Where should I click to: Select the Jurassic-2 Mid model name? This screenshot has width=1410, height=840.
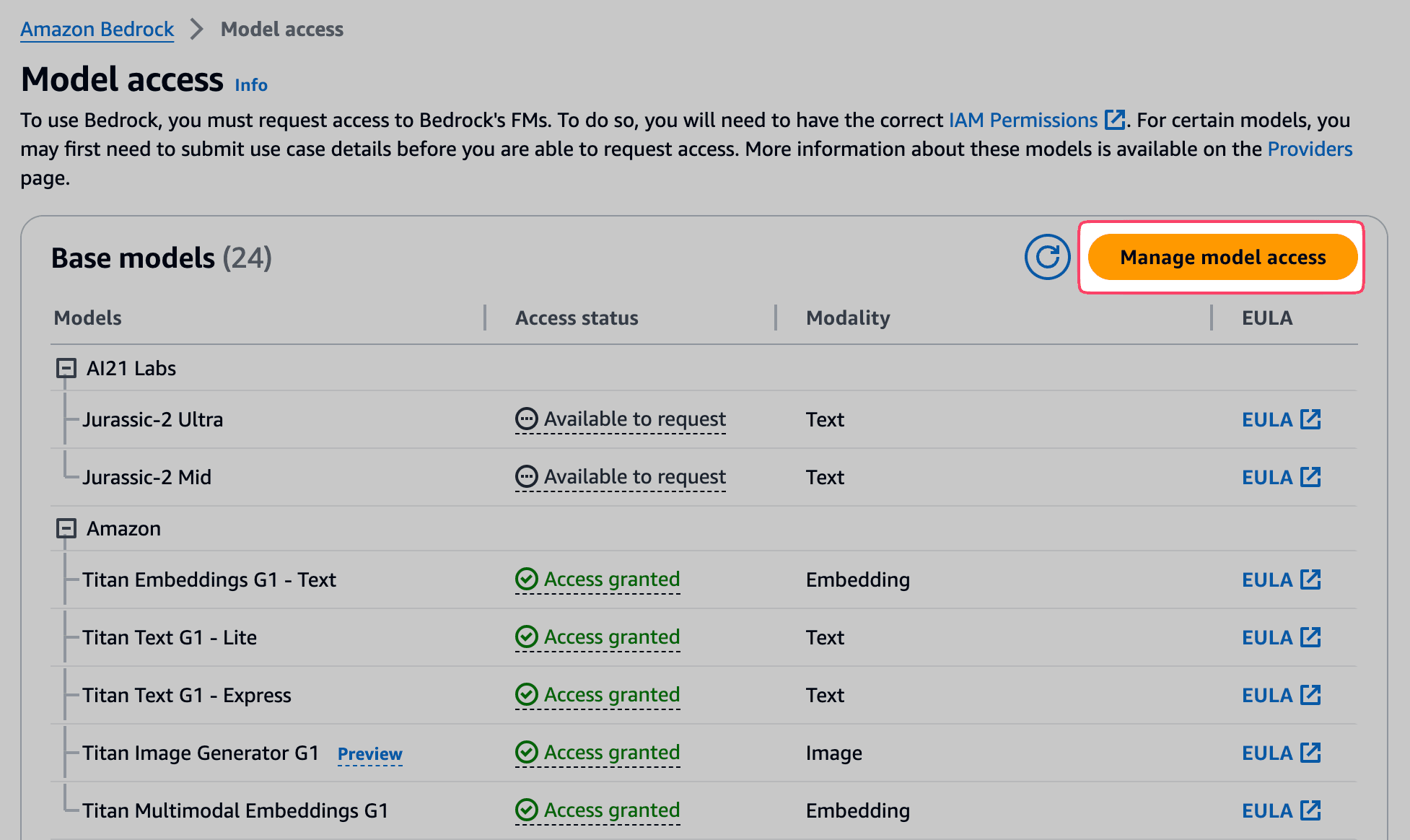point(147,477)
